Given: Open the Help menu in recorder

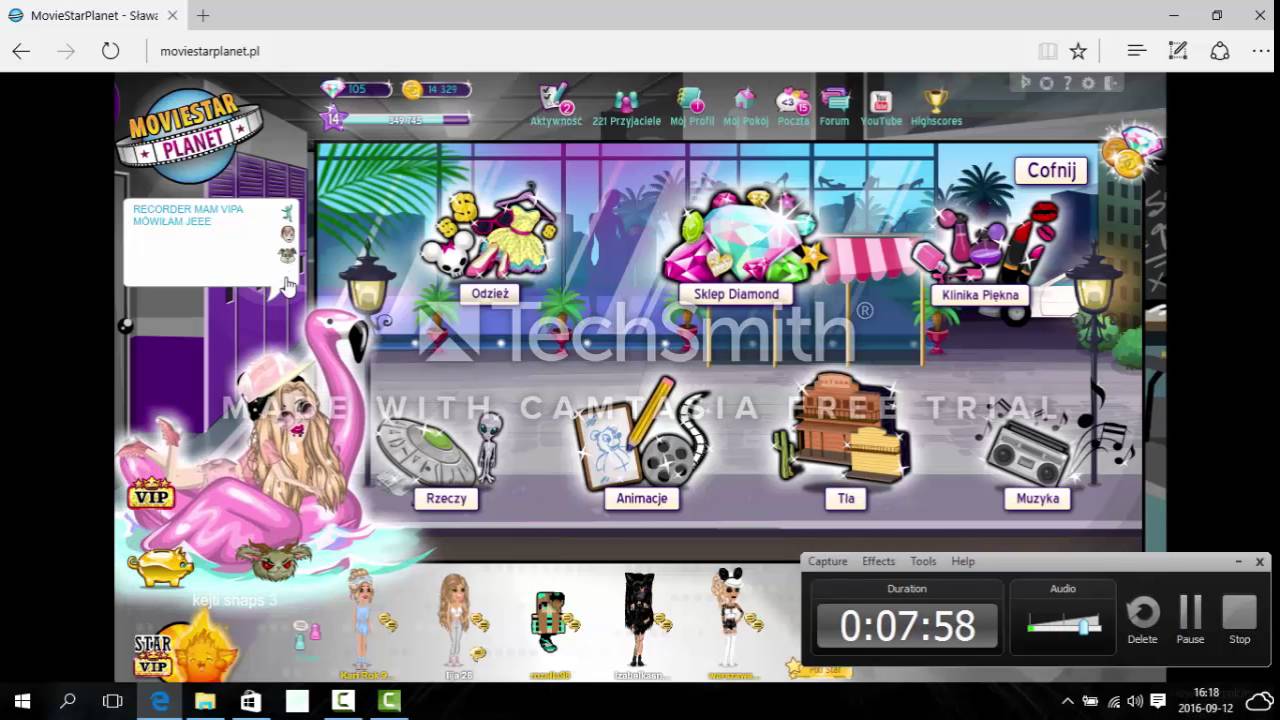Looking at the screenshot, I should coord(963,561).
